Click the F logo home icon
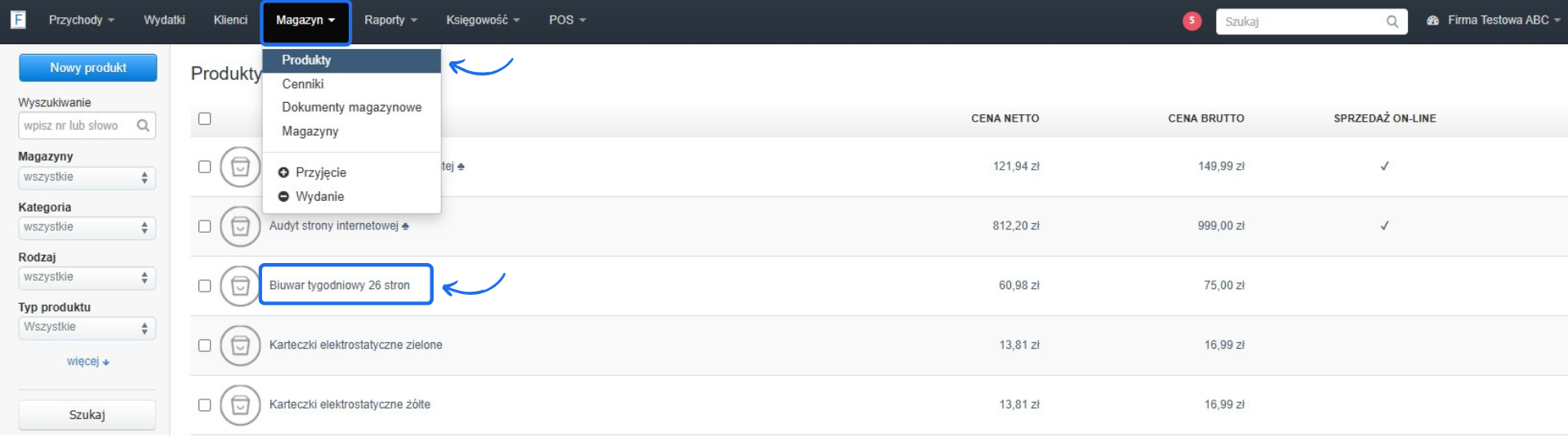The height and width of the screenshot is (437, 1568). 18,20
